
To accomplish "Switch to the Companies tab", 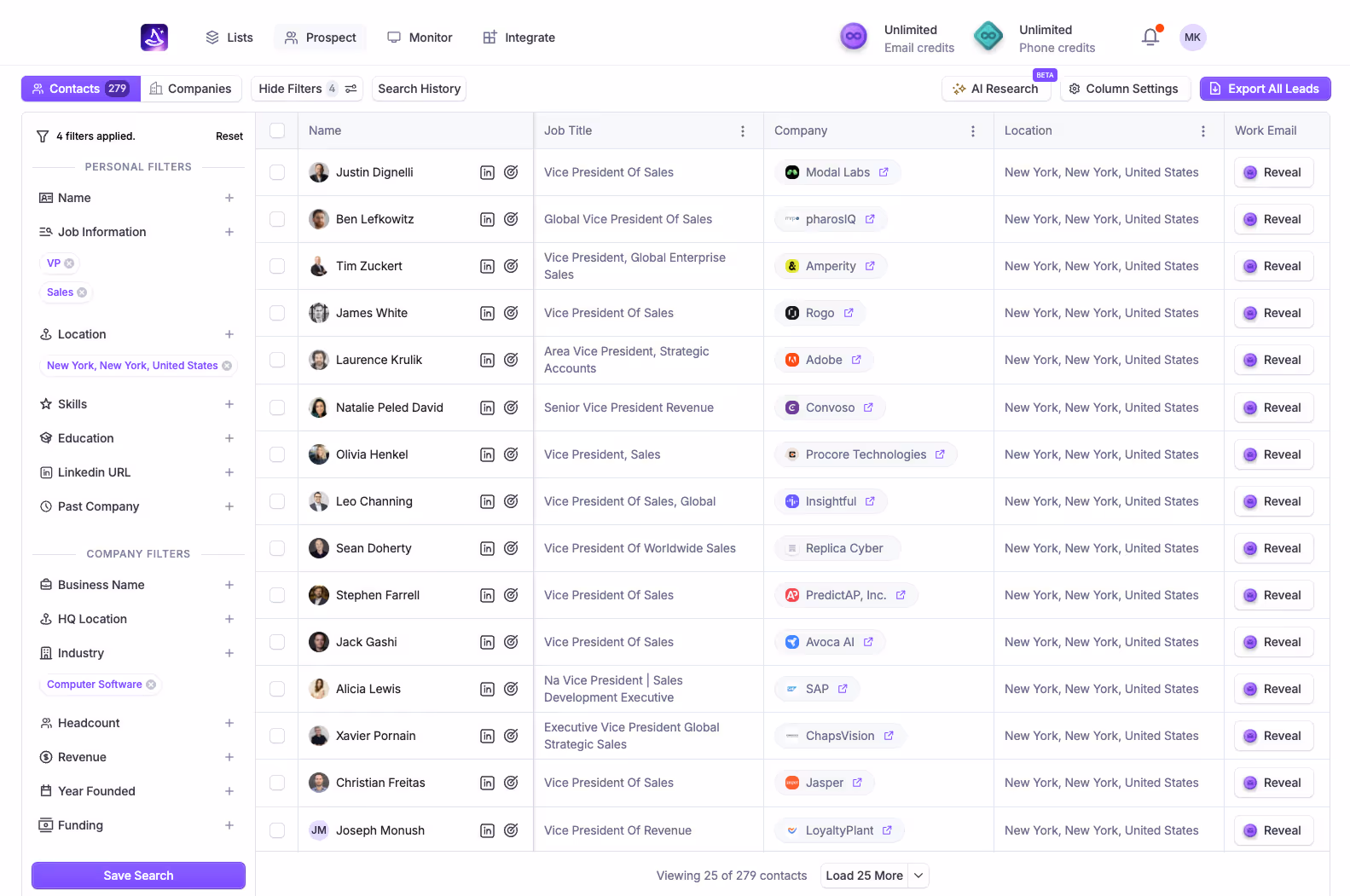I will (191, 89).
